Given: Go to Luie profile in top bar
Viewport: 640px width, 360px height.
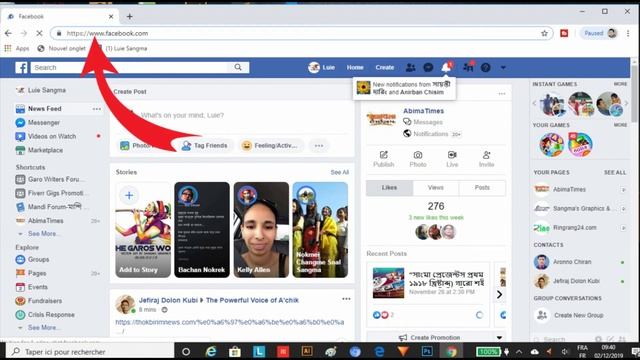Looking at the screenshot, I should [322, 67].
